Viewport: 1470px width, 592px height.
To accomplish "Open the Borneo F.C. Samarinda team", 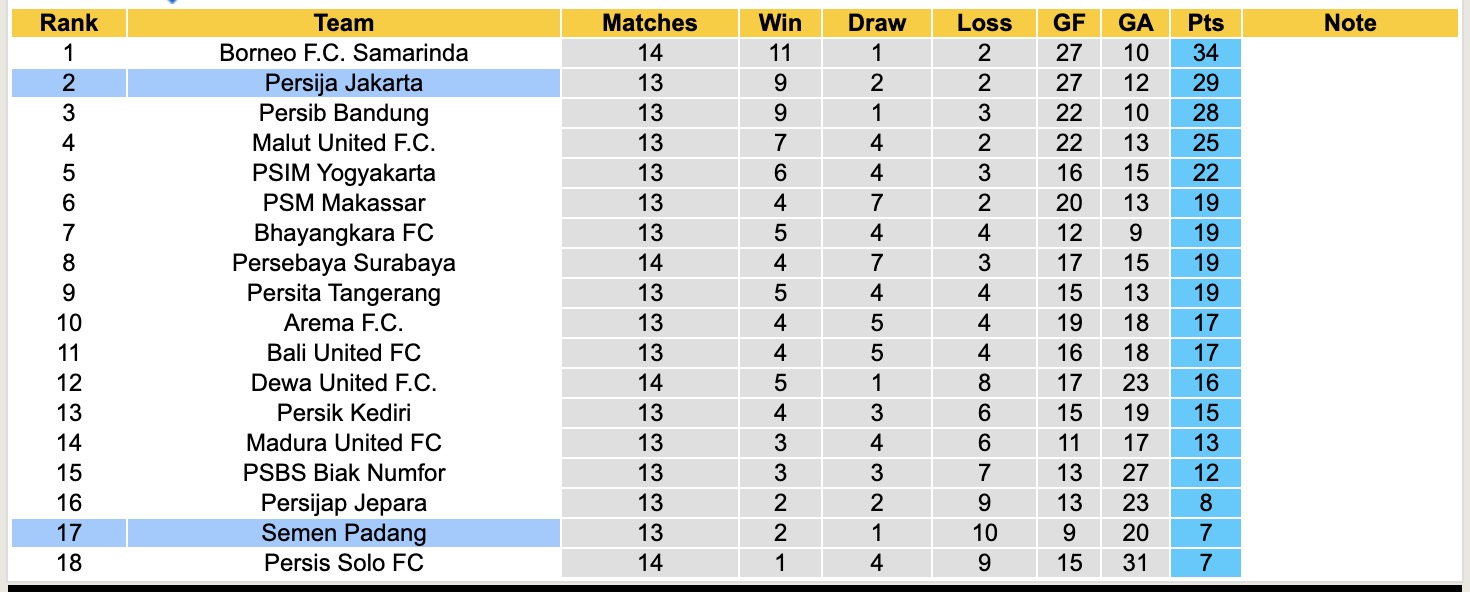I will click(x=343, y=53).
